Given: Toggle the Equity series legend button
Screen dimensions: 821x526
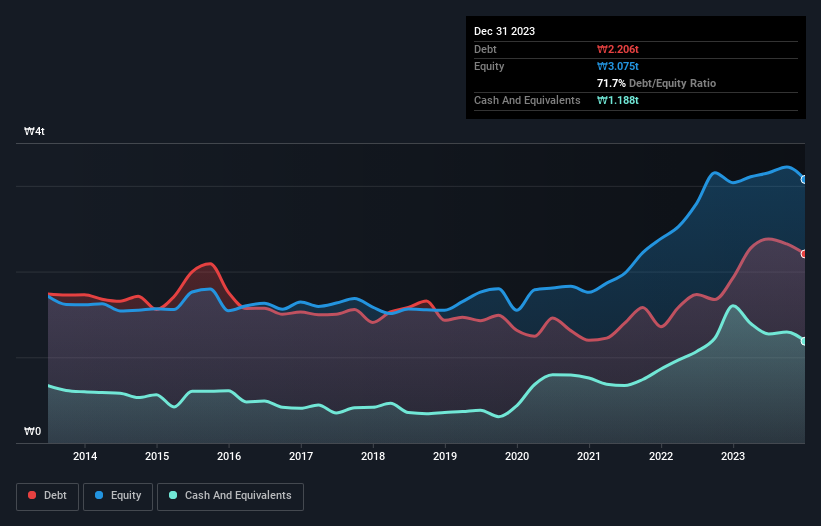Looking at the screenshot, I should point(118,497).
